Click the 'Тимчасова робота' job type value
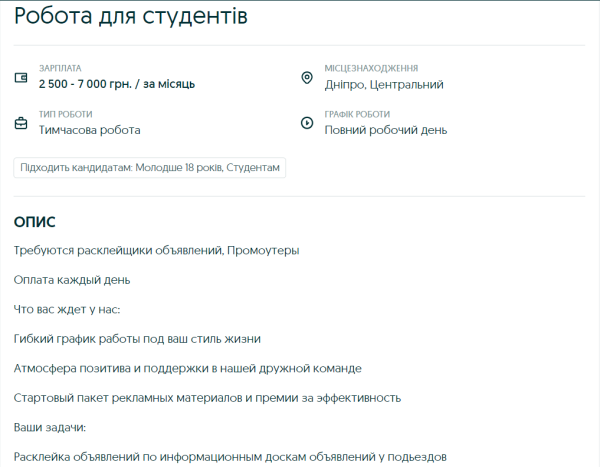The height and width of the screenshot is (467, 601). click(89, 130)
